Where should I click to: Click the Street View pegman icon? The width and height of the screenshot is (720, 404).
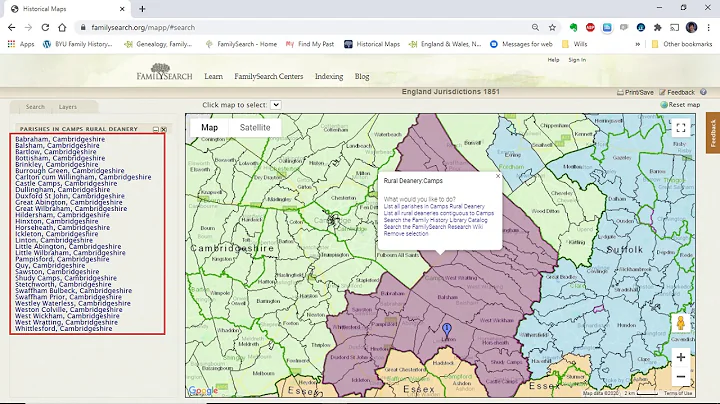click(x=681, y=323)
